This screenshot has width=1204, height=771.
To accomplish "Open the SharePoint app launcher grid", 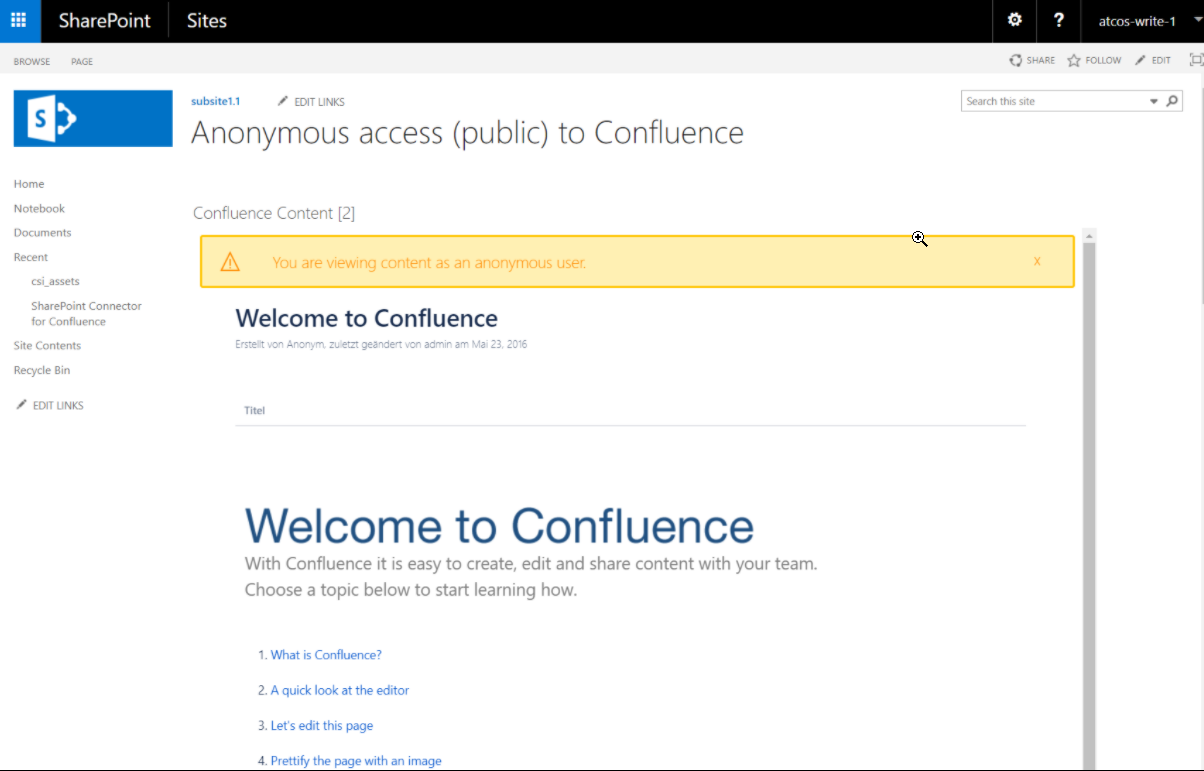I will pyautogui.click(x=19, y=20).
